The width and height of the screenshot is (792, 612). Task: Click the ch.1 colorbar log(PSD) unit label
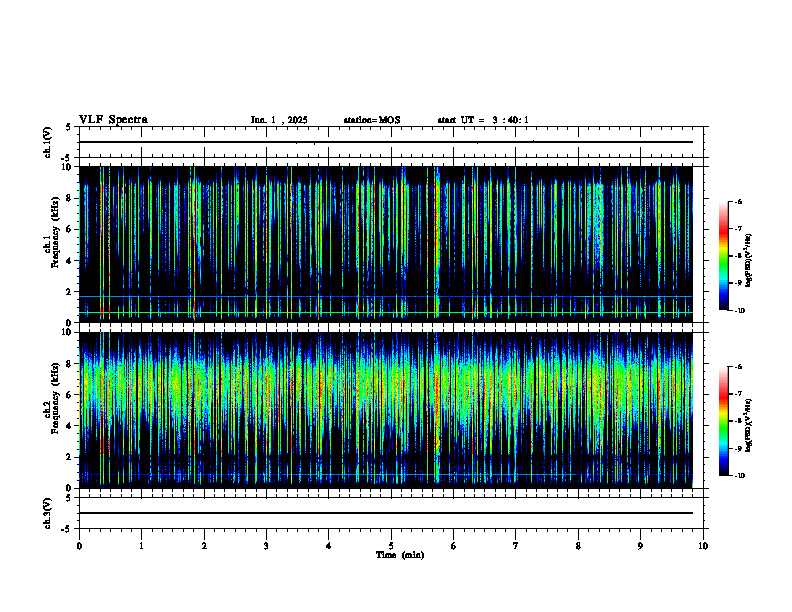(749, 261)
